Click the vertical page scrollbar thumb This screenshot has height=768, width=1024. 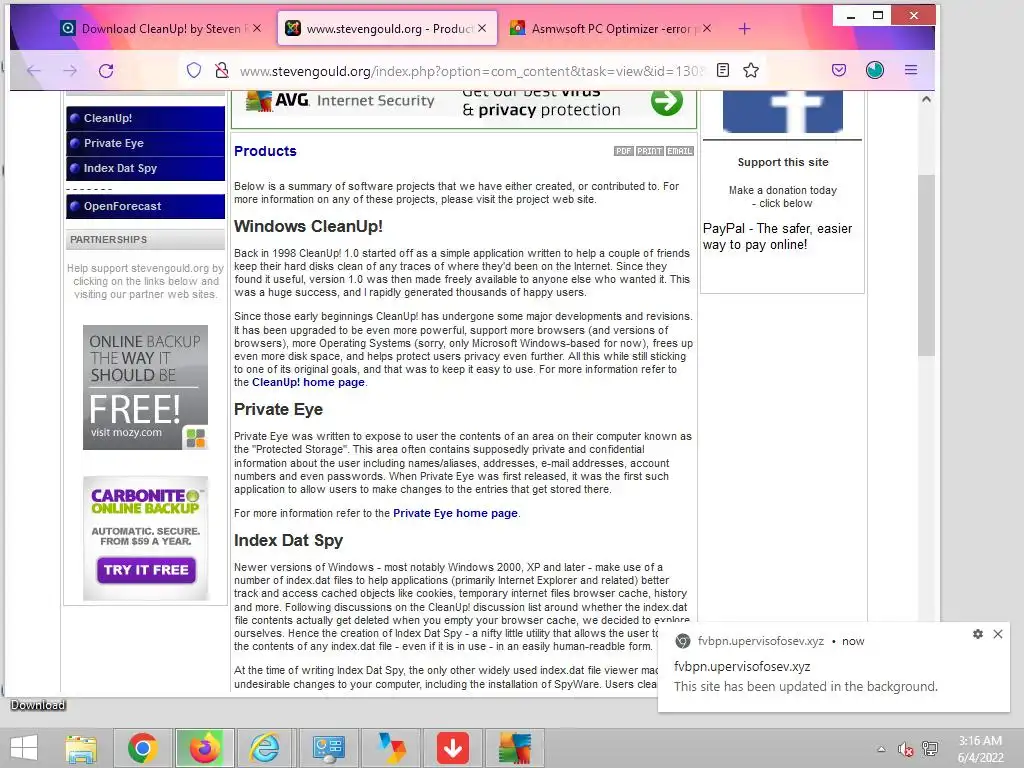coord(925,264)
